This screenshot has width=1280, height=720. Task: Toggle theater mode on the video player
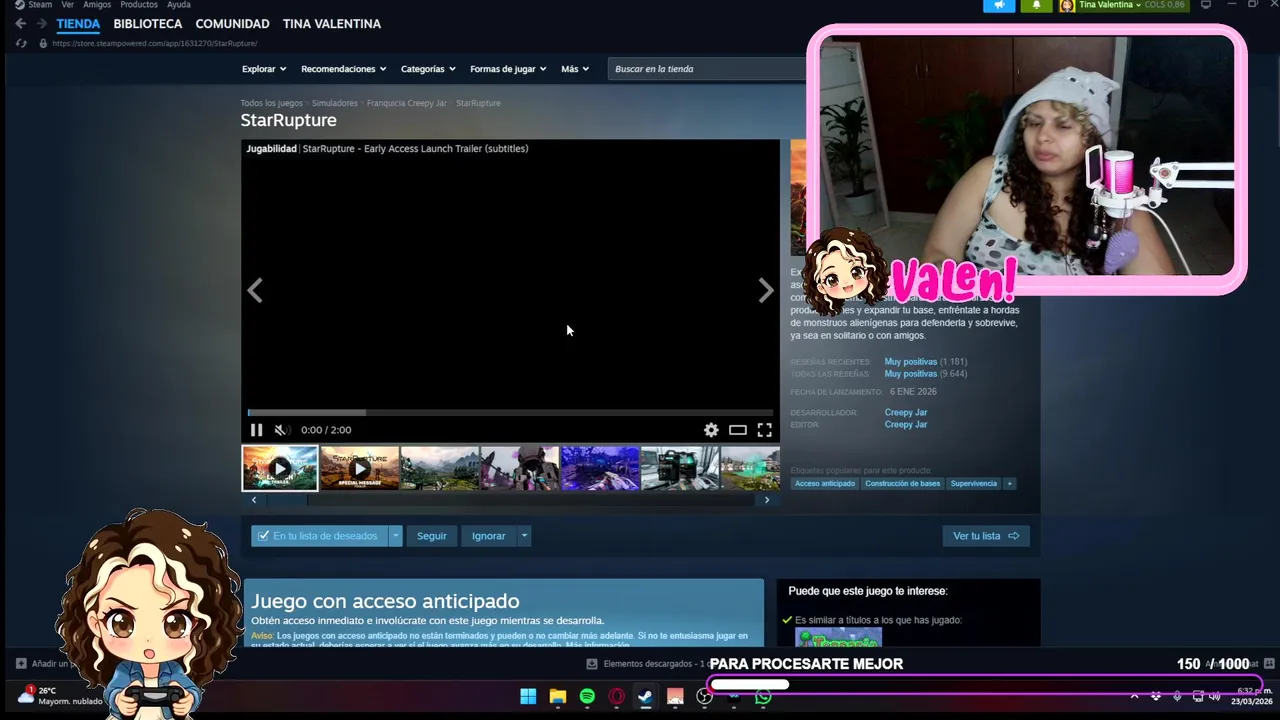pos(738,430)
